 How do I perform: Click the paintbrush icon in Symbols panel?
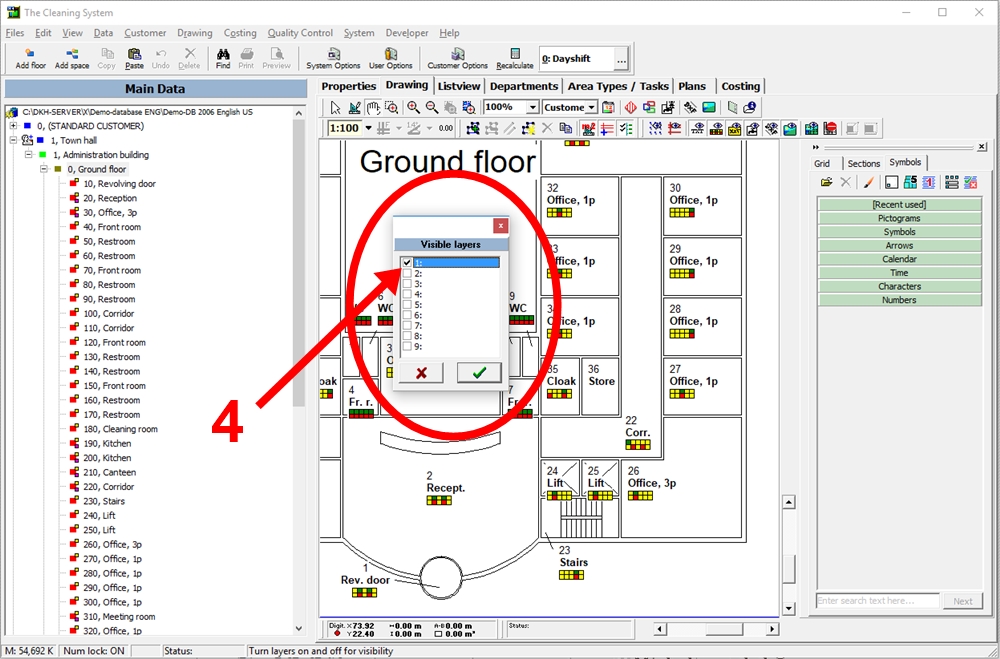pos(868,183)
